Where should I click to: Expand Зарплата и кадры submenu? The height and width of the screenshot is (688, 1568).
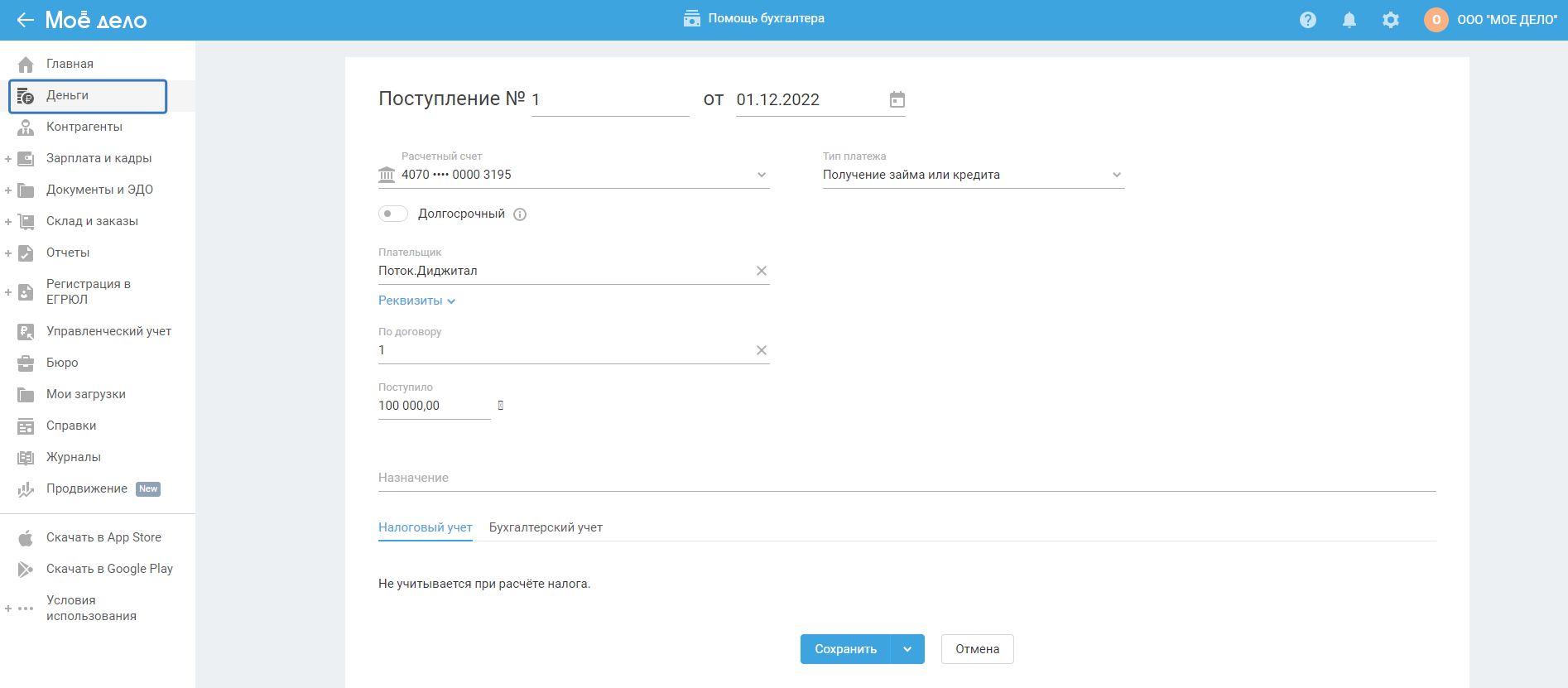(8, 158)
